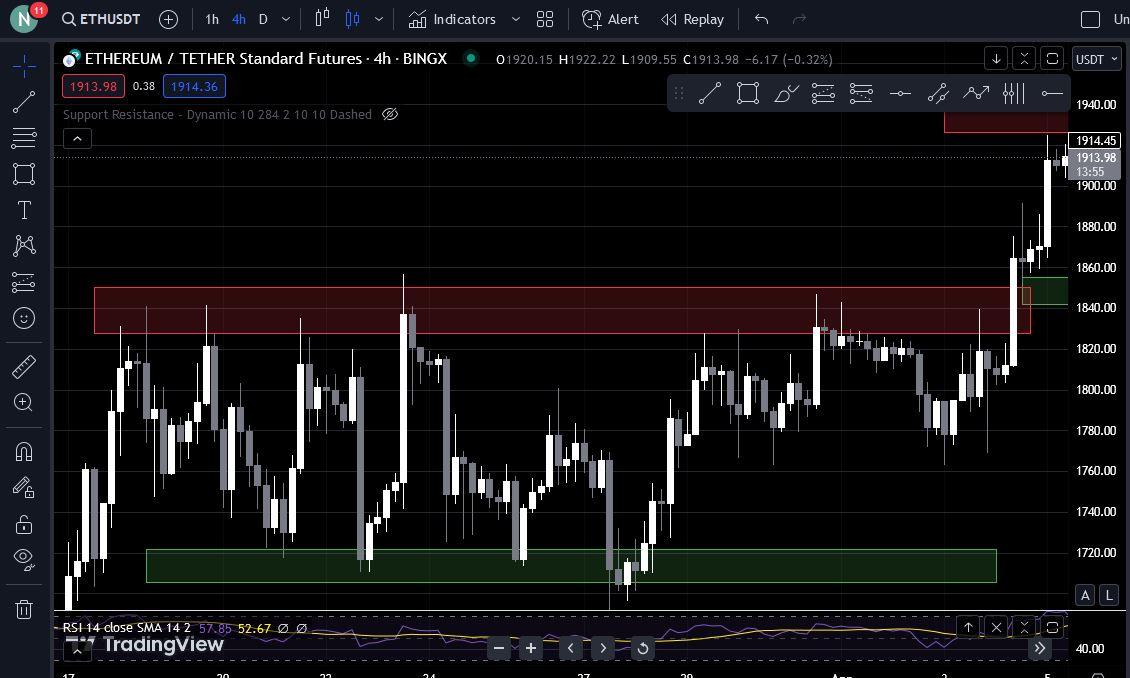Expand the USDT currency dropdown
This screenshot has width=1130, height=678.
(x=1097, y=59)
